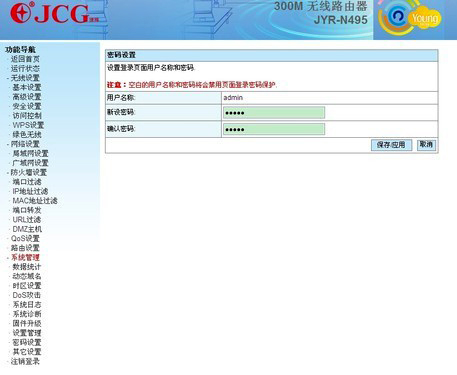Select 密码设置 in sidebar
The height and width of the screenshot is (375, 457).
pos(27,342)
